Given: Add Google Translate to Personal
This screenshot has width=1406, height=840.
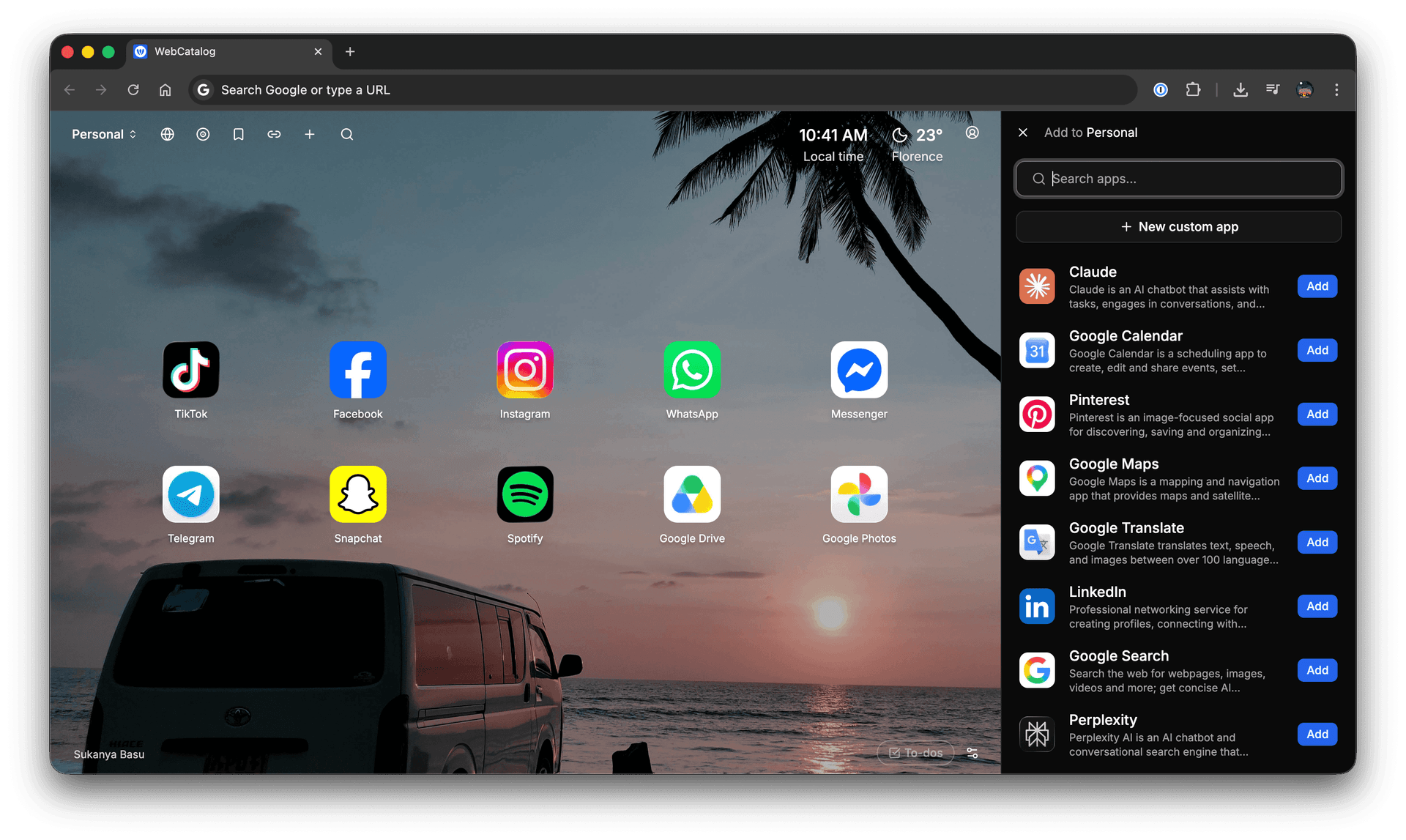Looking at the screenshot, I should (1317, 542).
